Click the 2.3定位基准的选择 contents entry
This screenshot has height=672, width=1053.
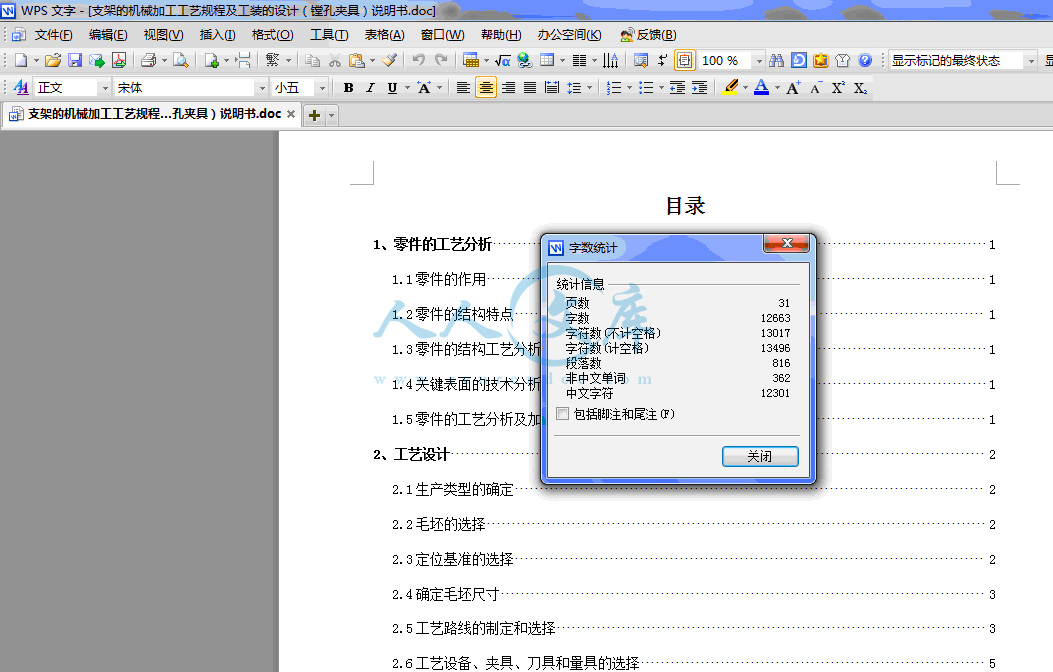[x=453, y=559]
